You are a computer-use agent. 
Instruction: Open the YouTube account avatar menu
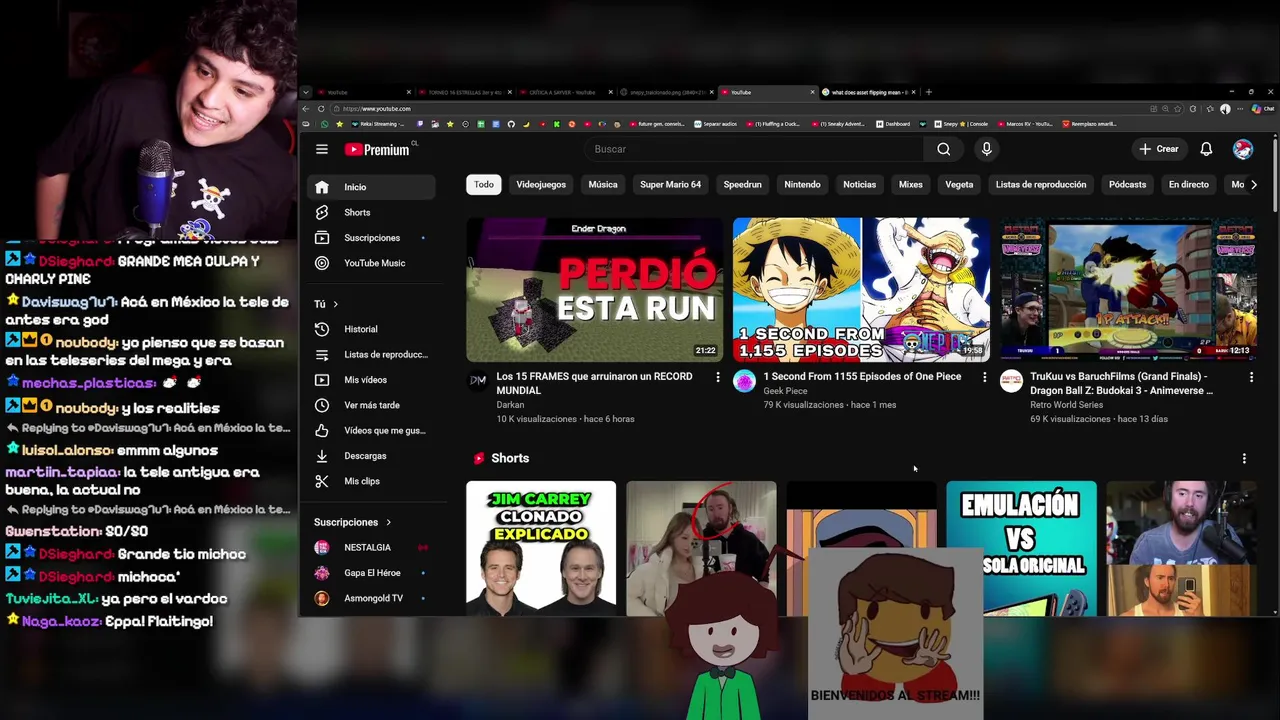(x=1243, y=149)
